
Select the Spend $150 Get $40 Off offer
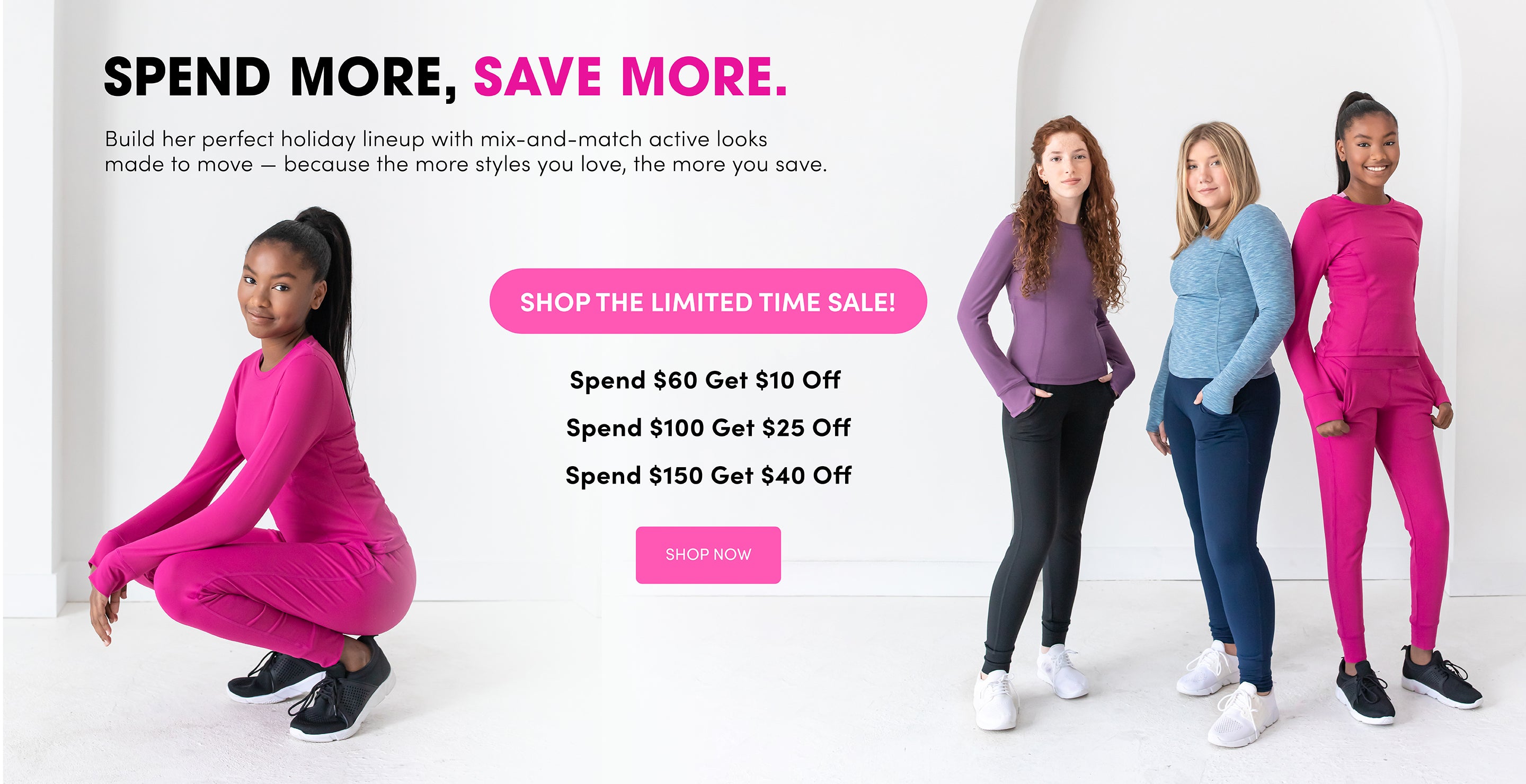click(x=708, y=476)
